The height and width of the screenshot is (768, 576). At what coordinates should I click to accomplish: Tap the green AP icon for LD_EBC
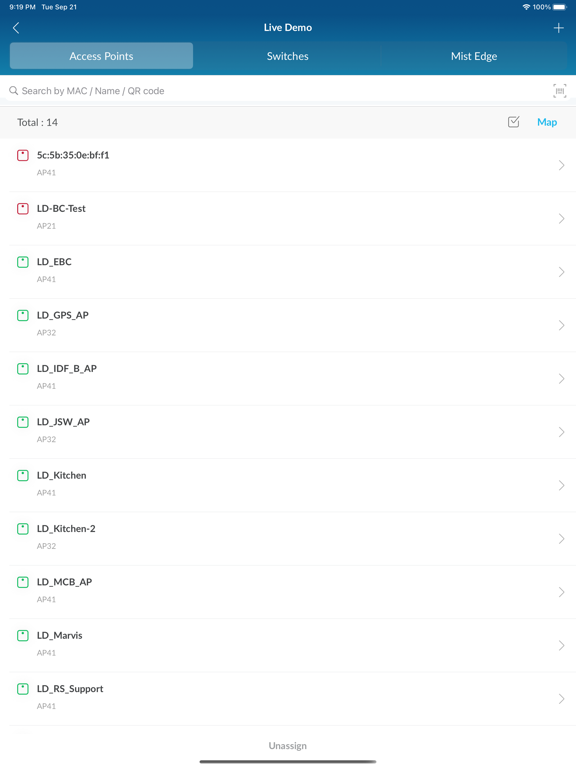[23, 262]
